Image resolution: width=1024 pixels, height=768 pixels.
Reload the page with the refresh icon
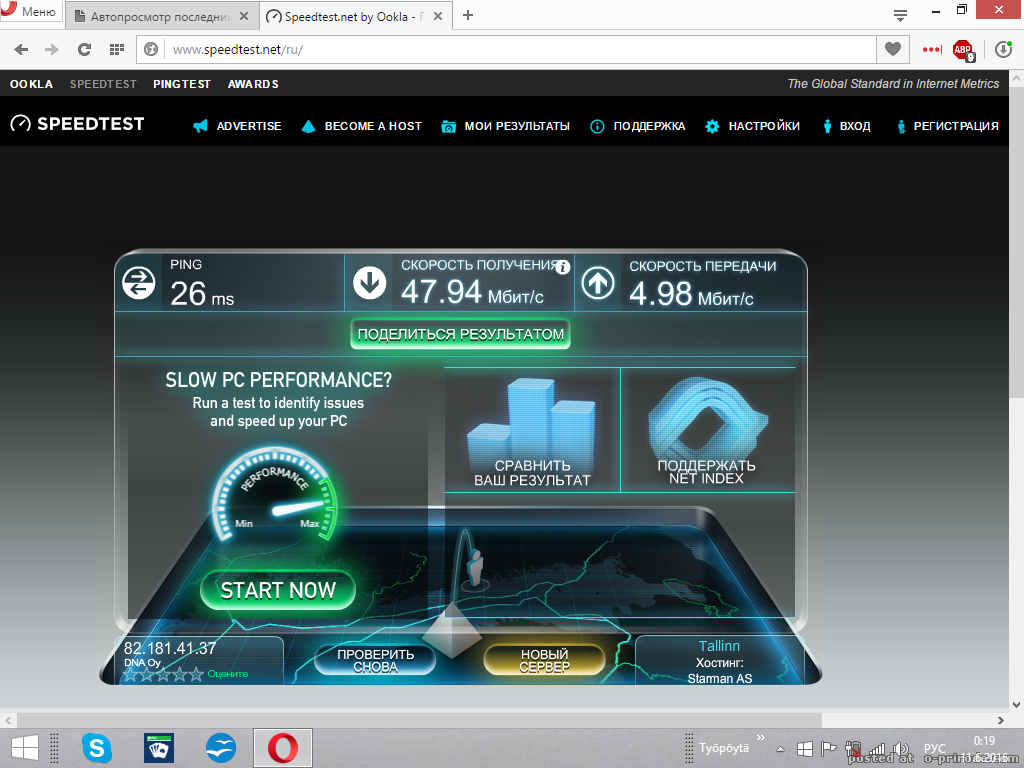(84, 49)
